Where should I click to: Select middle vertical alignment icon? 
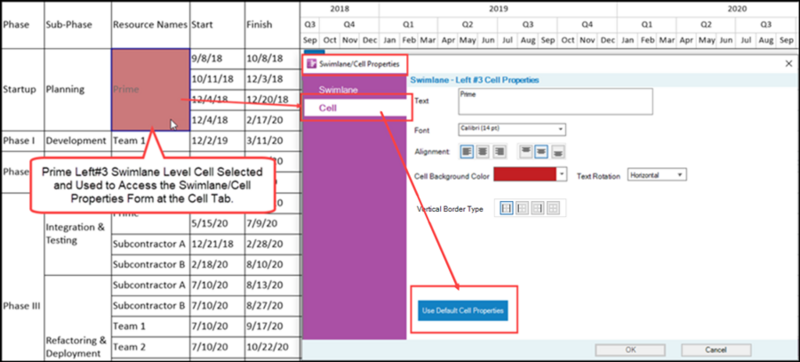(x=542, y=151)
